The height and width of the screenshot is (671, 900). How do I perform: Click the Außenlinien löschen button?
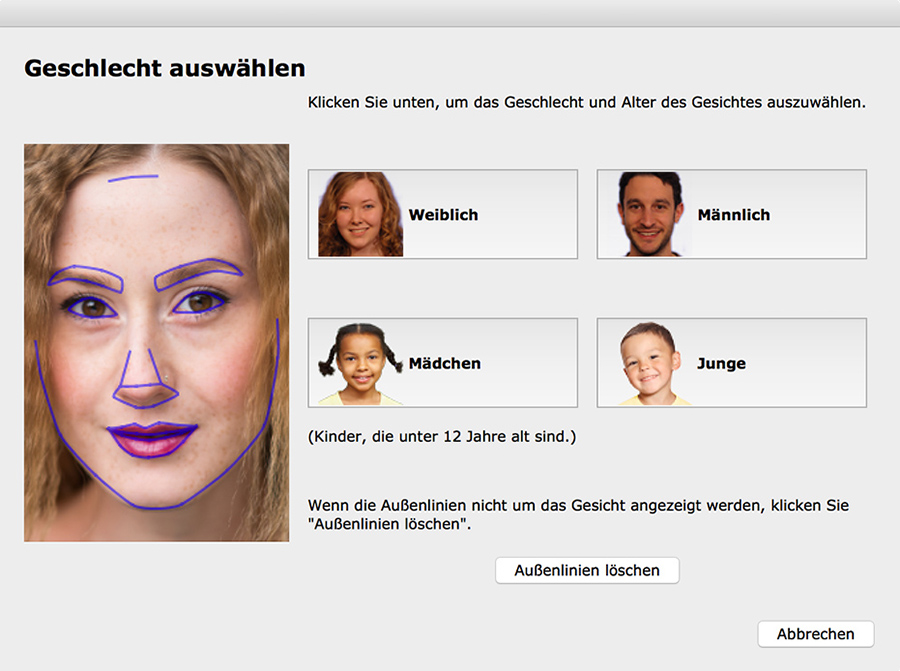pyautogui.click(x=587, y=571)
